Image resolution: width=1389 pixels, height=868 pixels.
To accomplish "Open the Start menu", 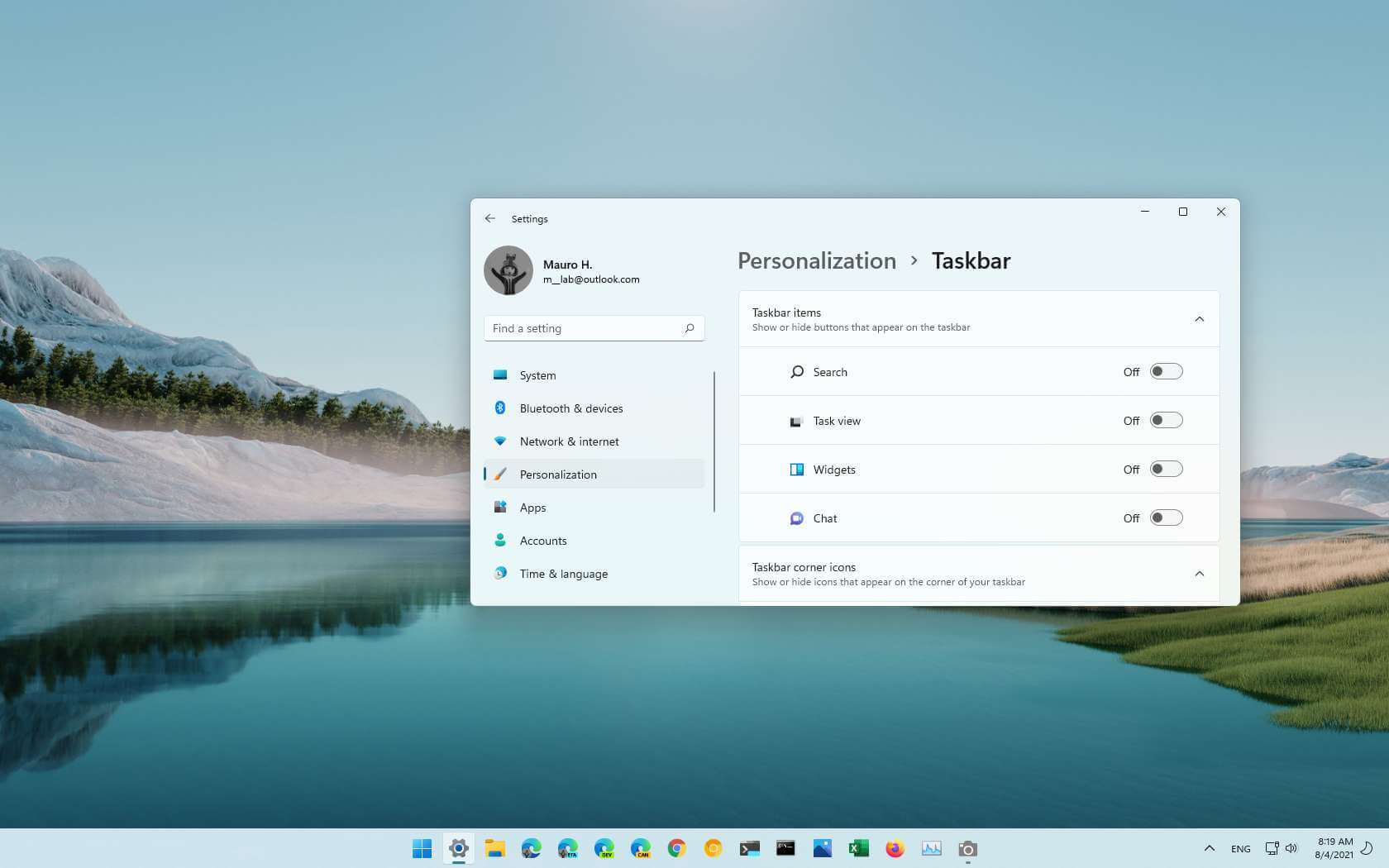I will coord(422,848).
